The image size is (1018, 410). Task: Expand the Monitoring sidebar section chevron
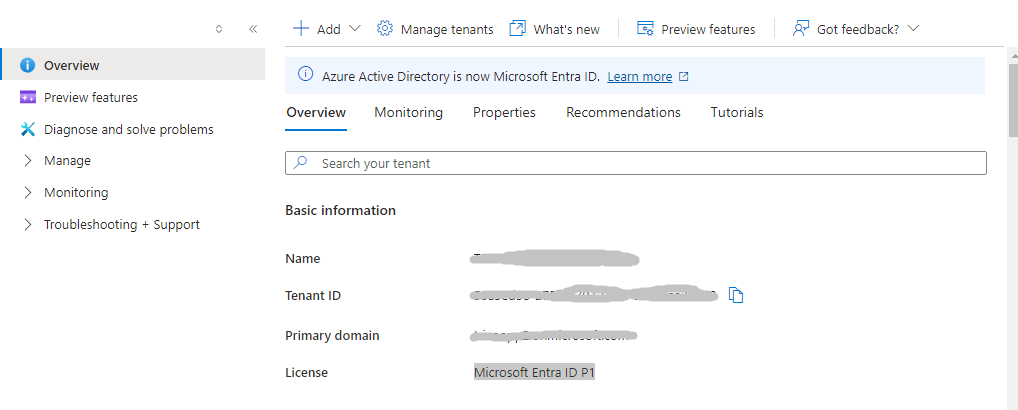point(27,192)
